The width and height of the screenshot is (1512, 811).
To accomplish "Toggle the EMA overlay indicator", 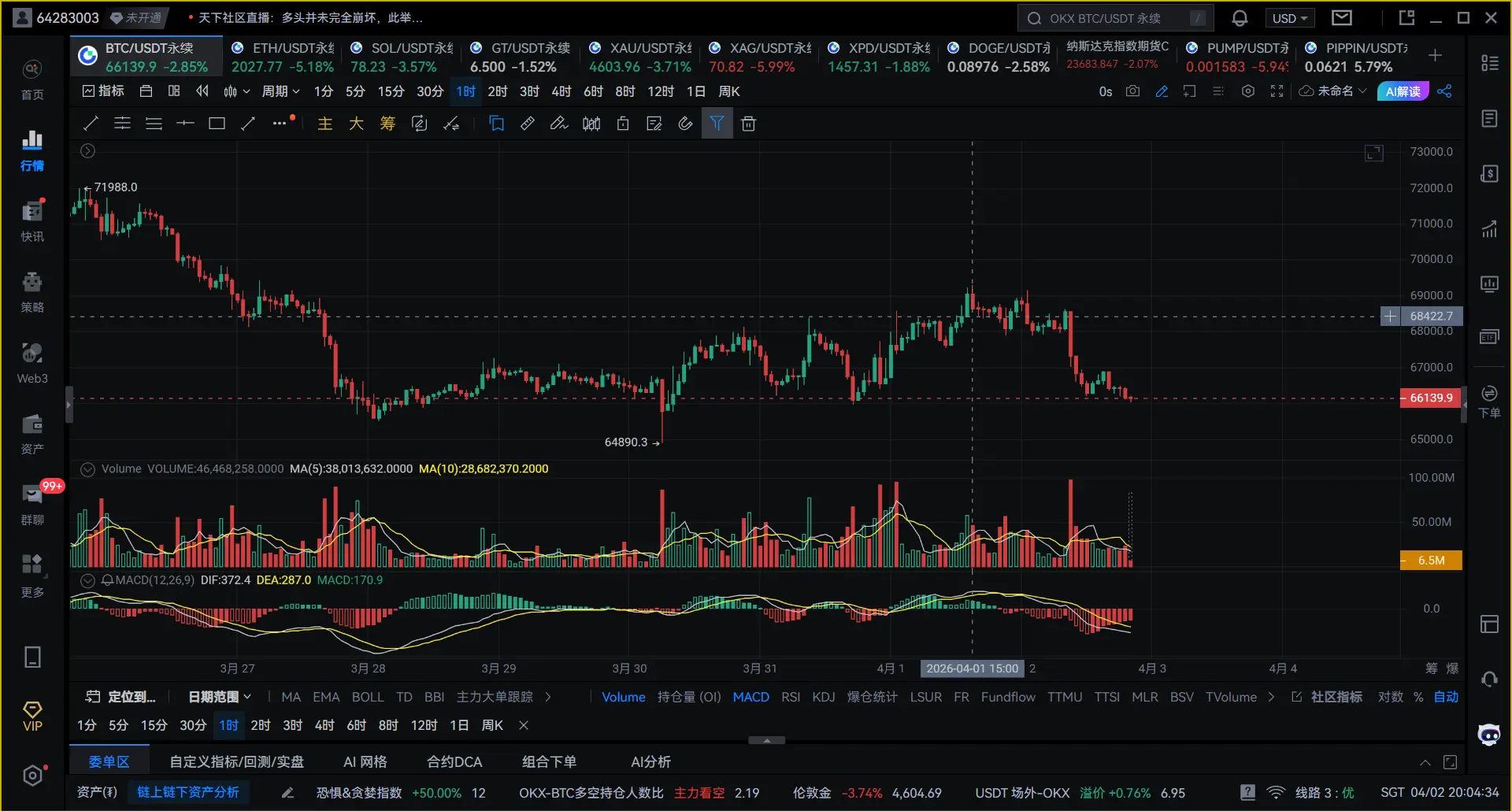I will click(326, 697).
